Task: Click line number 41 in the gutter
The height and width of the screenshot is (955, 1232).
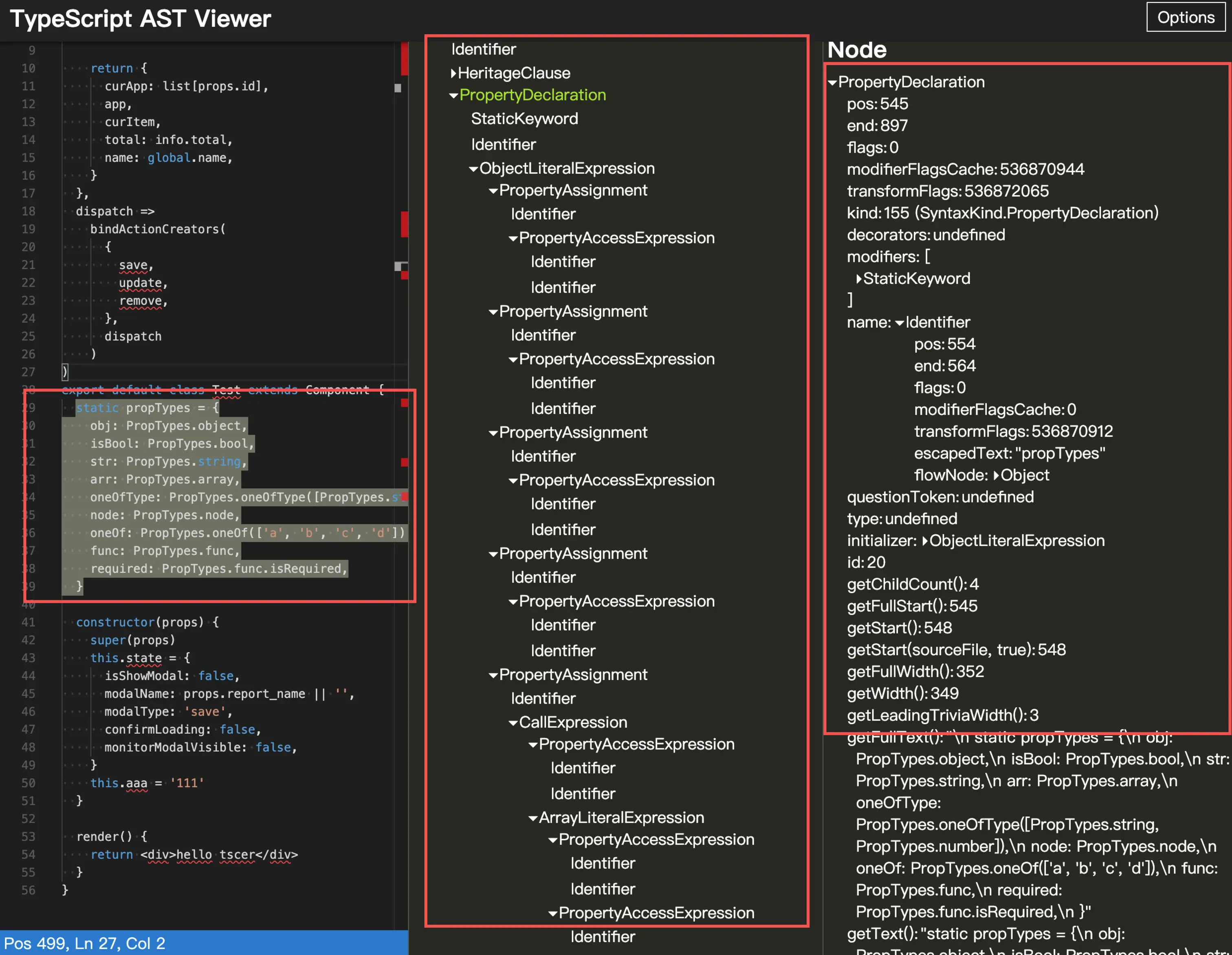Action: (28, 622)
